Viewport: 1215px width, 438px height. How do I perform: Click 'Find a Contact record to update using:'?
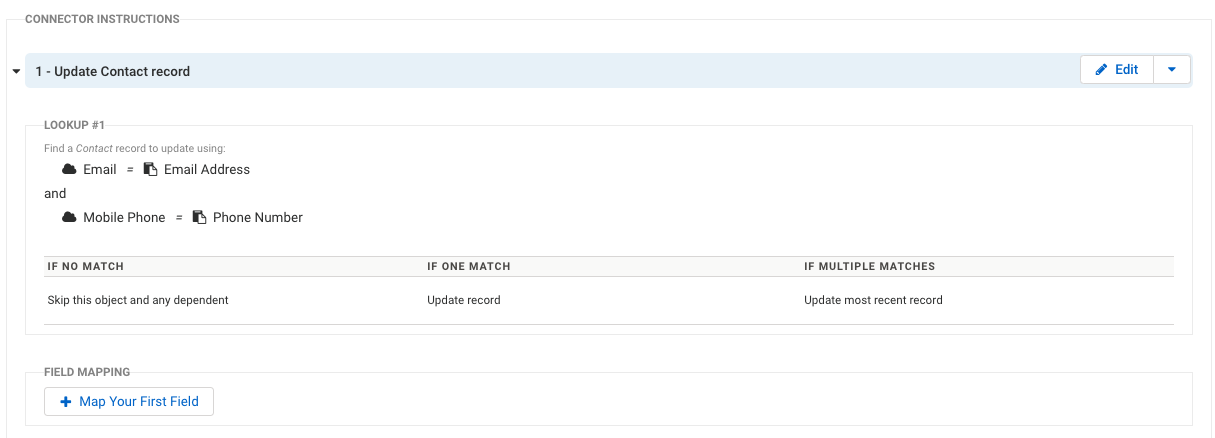pos(135,148)
